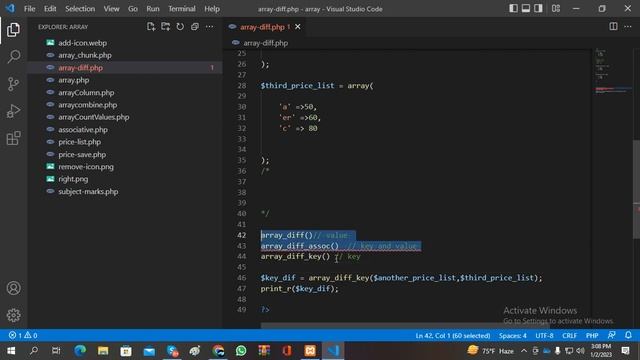Viewport: 640px width, 360px height.
Task: Click Ln 42, Col 1 cursor position
Action: (x=453, y=336)
